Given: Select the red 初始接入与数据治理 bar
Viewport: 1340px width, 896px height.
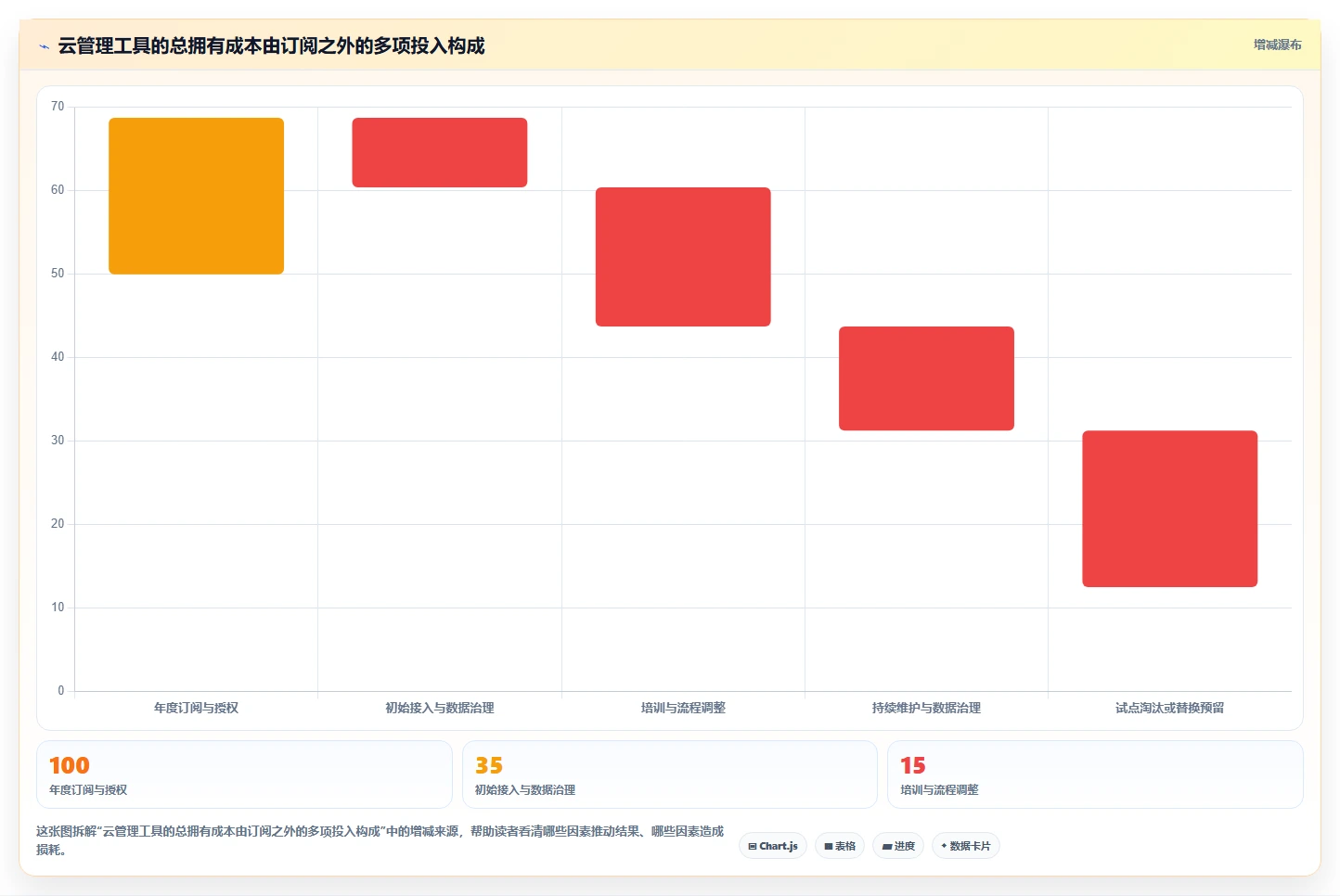Looking at the screenshot, I should click(440, 152).
